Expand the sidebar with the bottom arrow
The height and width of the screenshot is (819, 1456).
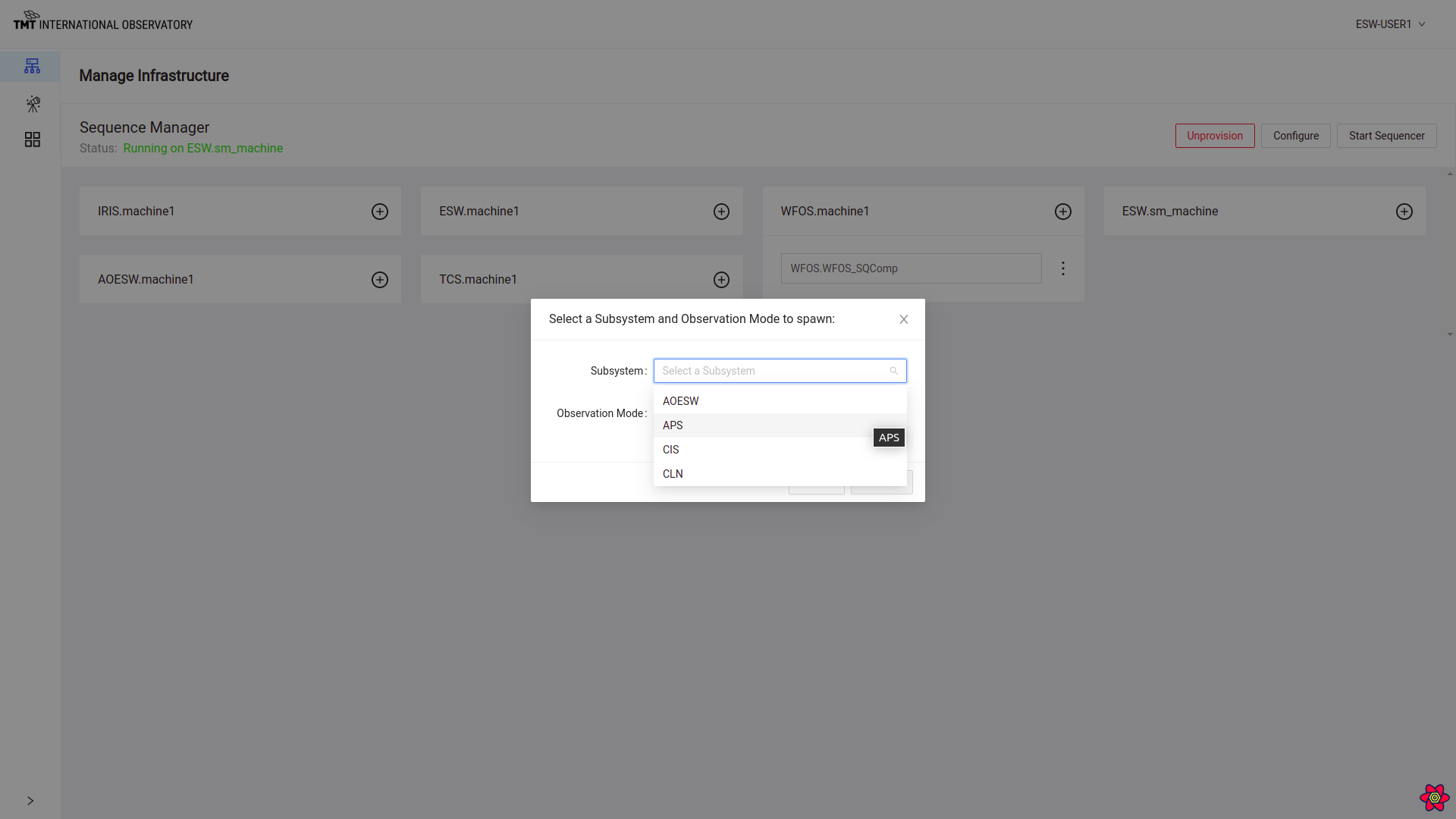coord(30,801)
